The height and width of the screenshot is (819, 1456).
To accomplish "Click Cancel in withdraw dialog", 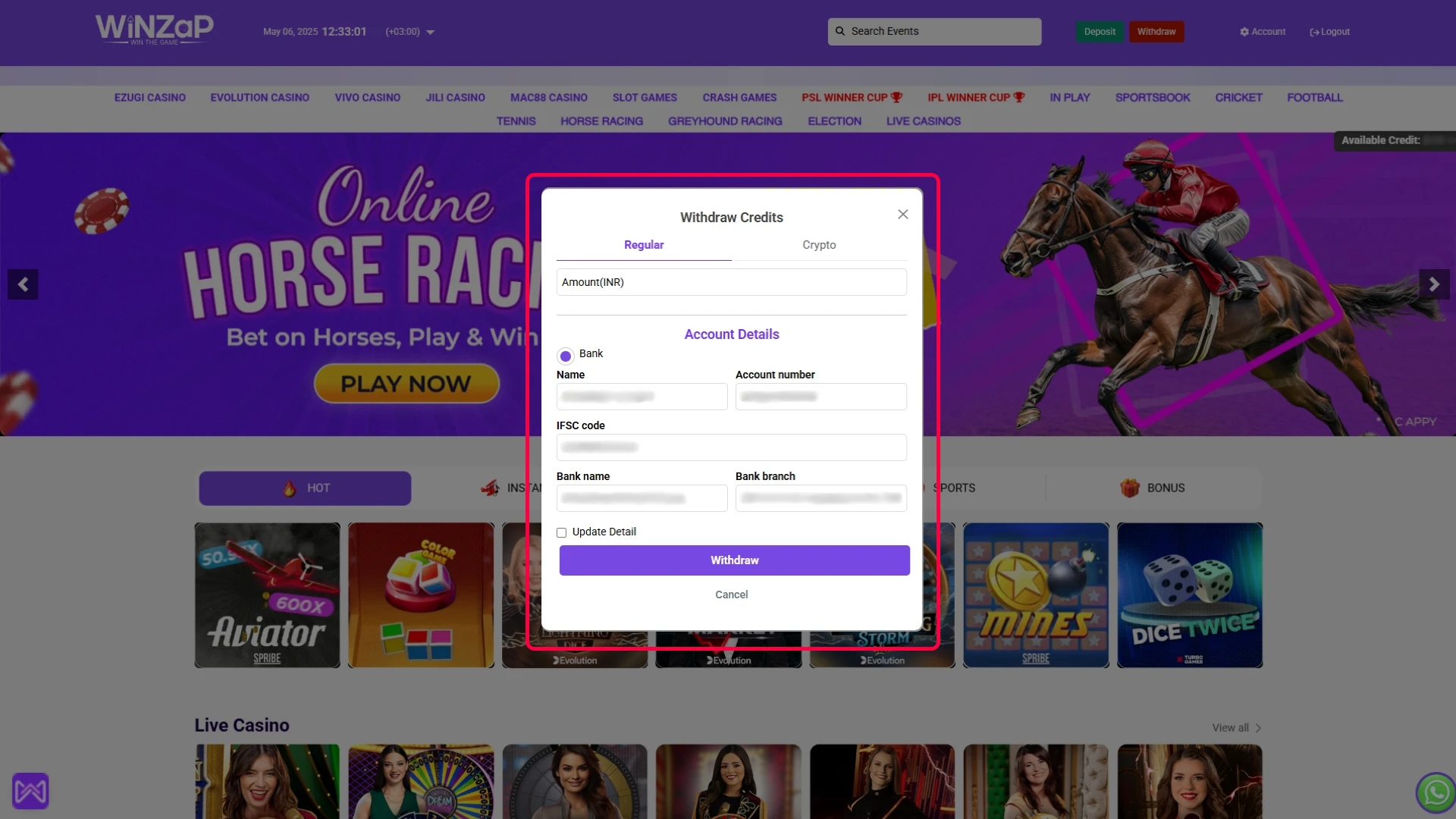I will [731, 595].
